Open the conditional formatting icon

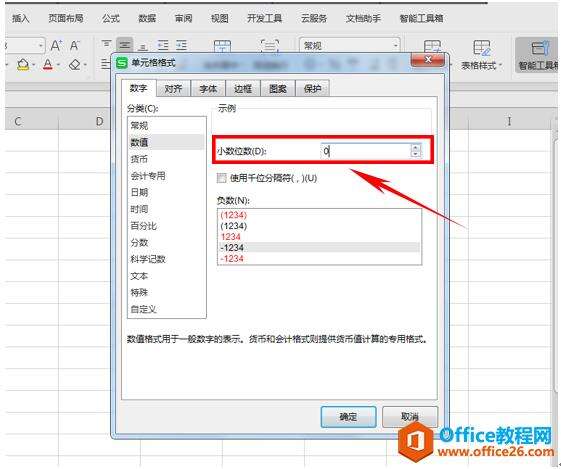coord(432,47)
